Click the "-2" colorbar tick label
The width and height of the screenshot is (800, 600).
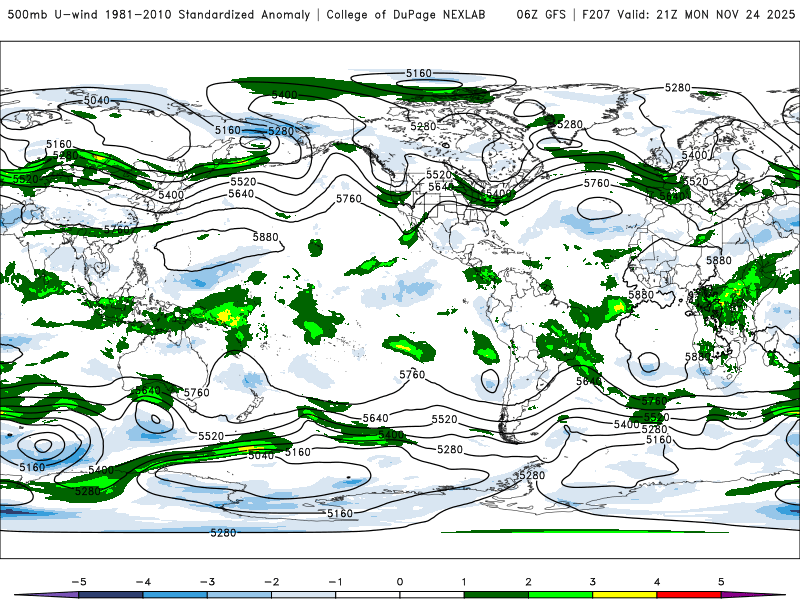pyautogui.click(x=271, y=582)
